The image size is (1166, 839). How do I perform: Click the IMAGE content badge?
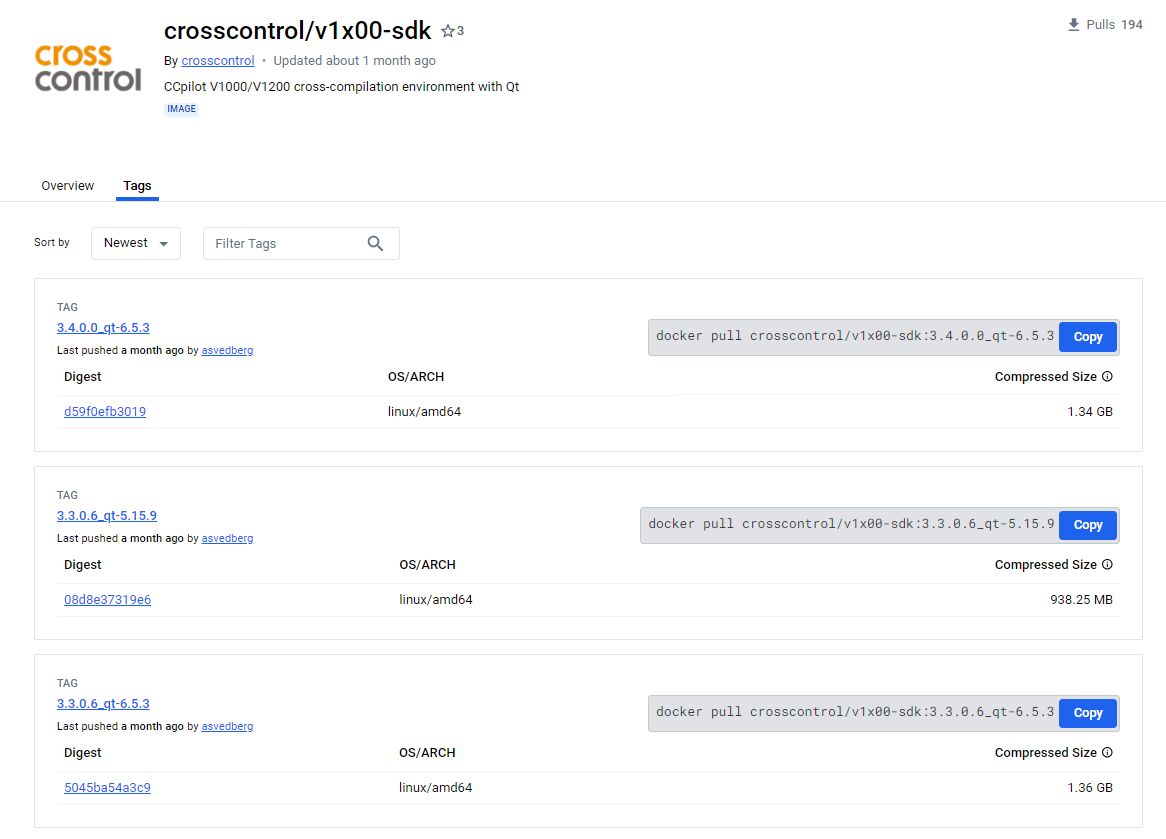[x=181, y=108]
